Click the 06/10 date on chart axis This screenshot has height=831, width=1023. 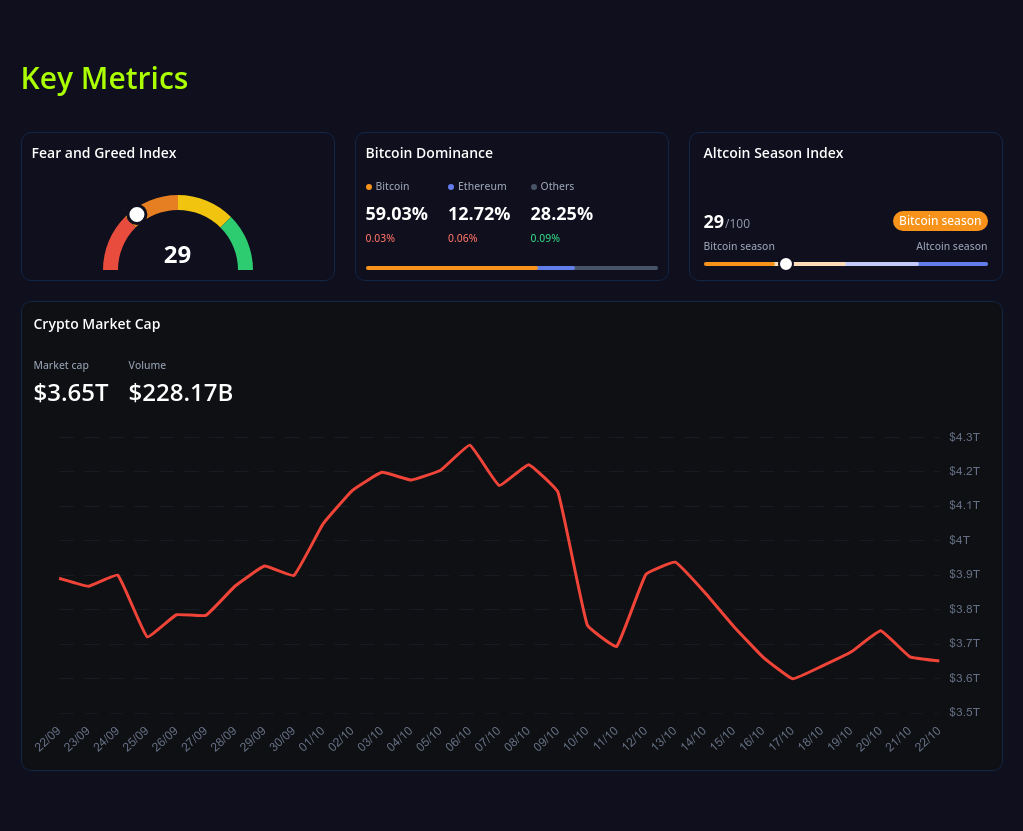tap(458, 740)
